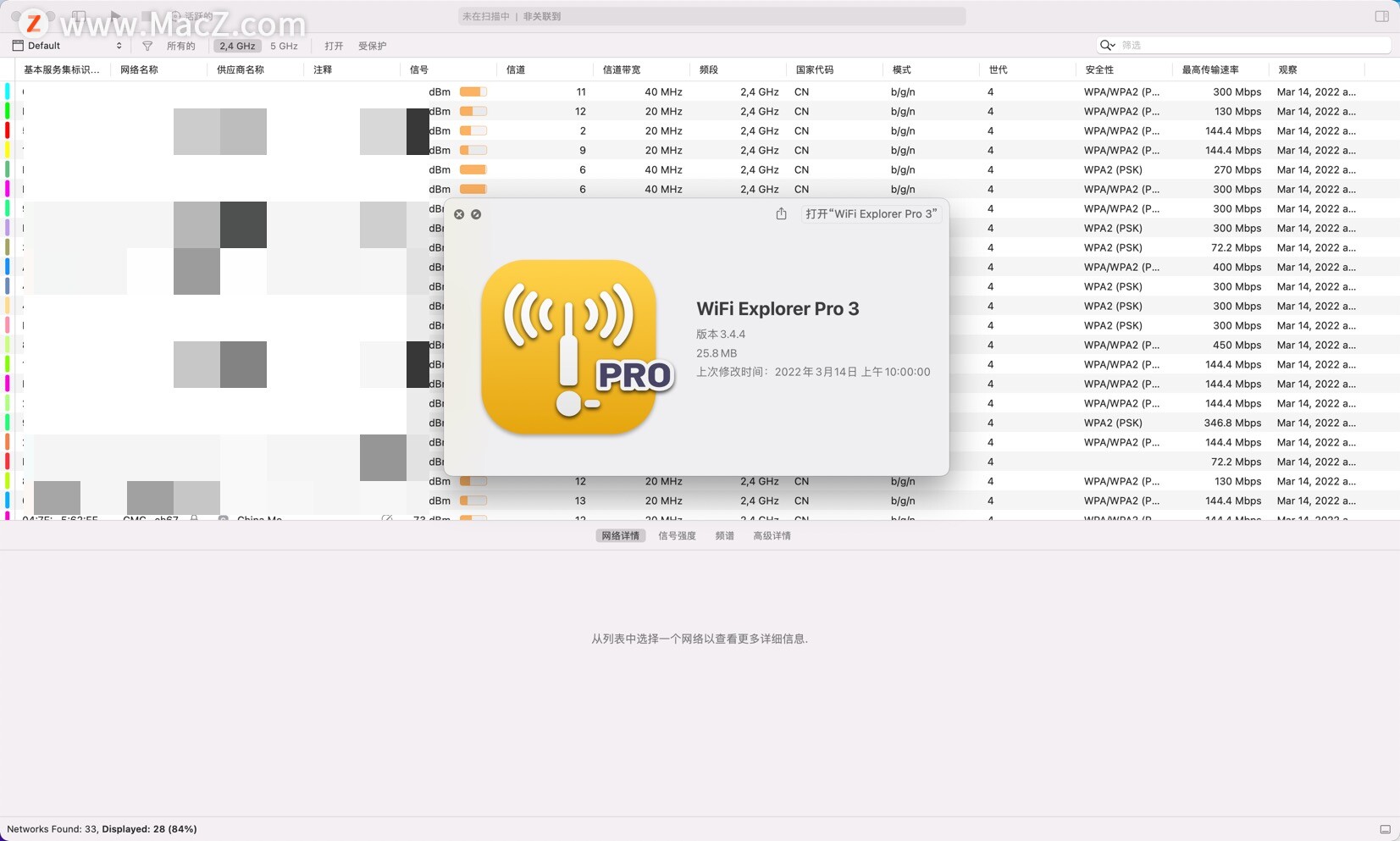Toggle the left sidebar panel icon
This screenshot has height=841, width=1400.
point(79,16)
